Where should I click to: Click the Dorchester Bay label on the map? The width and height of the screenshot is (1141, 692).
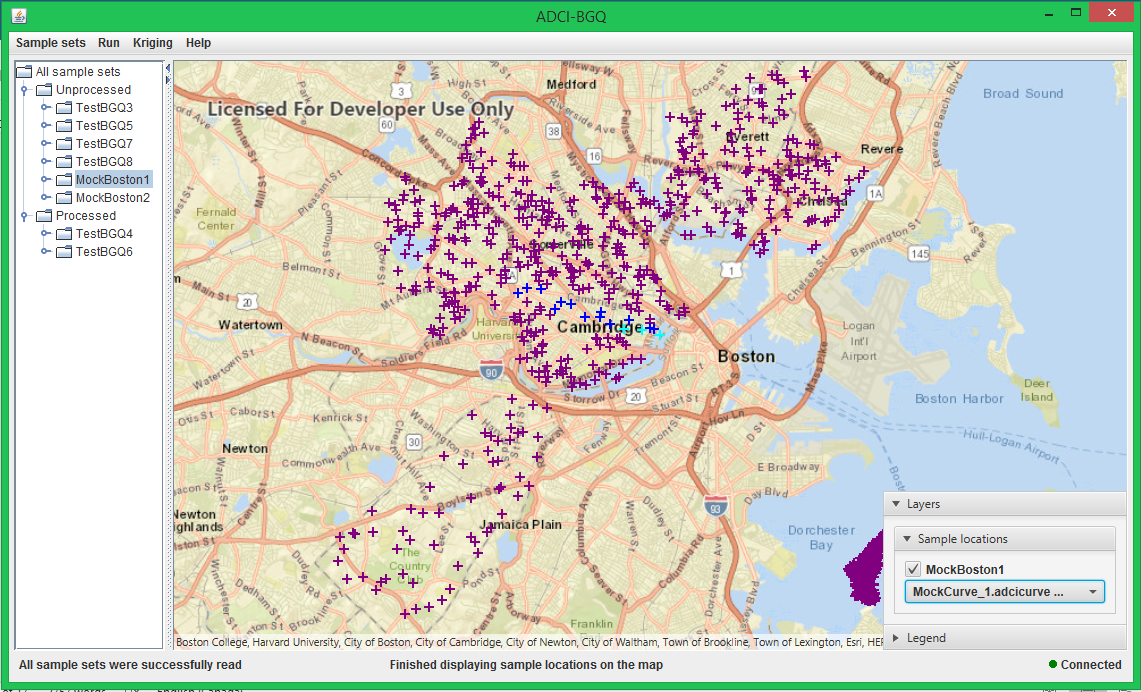coord(821,537)
